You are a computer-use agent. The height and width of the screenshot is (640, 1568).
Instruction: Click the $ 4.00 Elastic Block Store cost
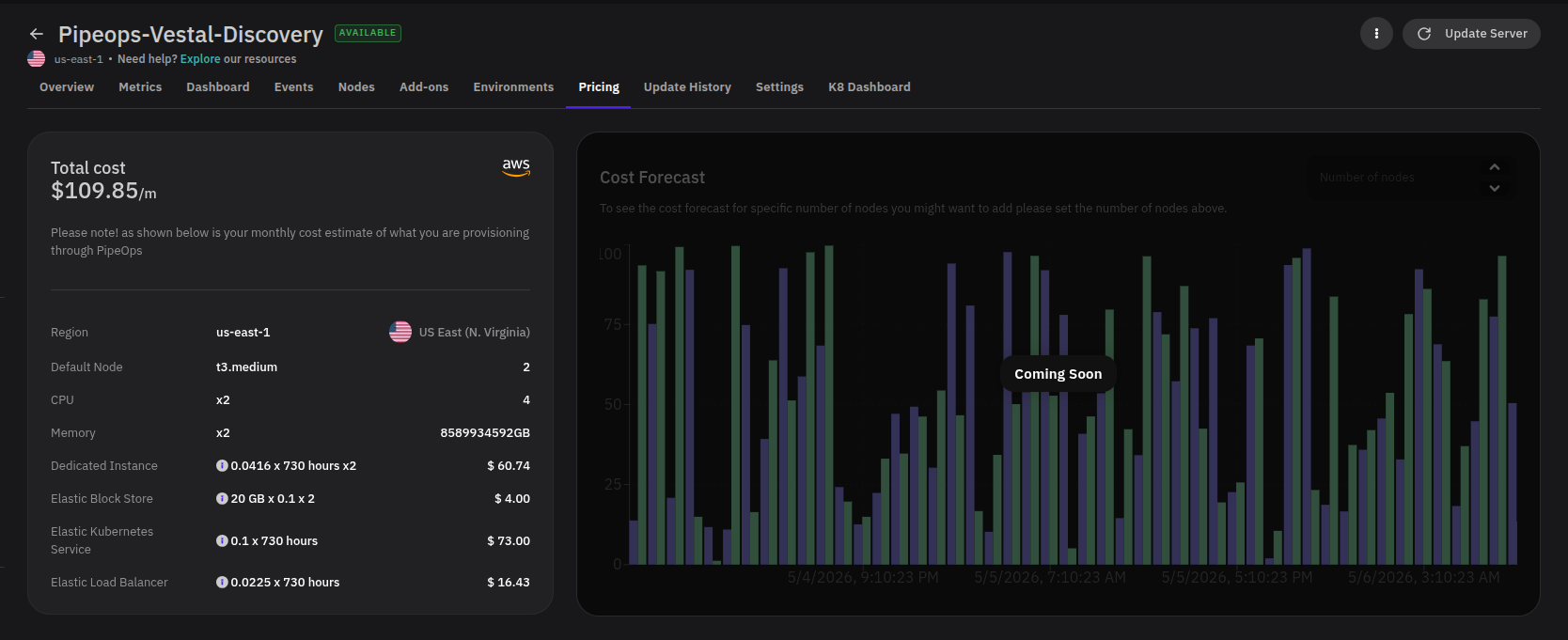[x=512, y=498]
